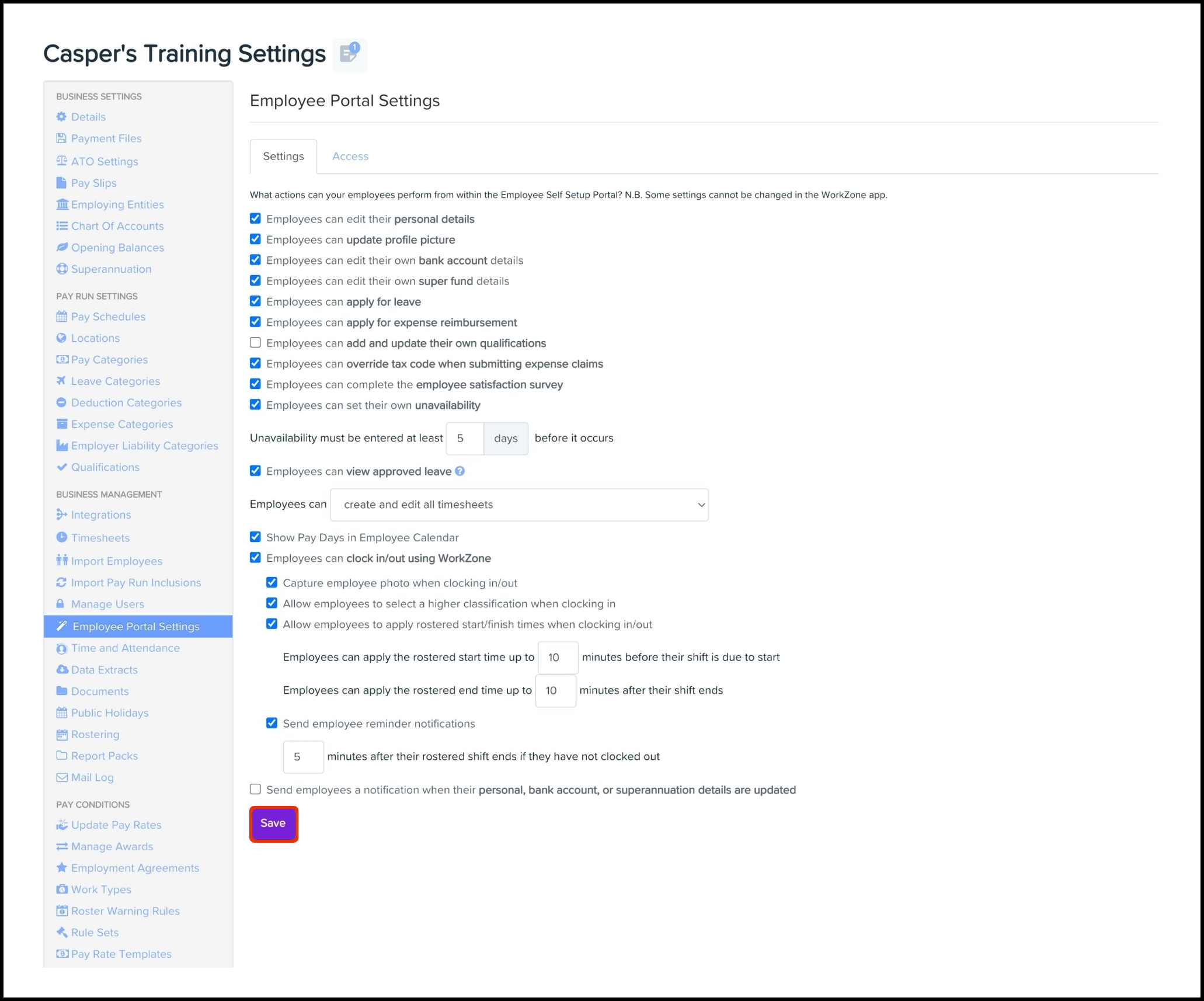Screen dimensions: 1204x1001
Task: Click the help icon next to view approved leave
Action: (x=460, y=471)
